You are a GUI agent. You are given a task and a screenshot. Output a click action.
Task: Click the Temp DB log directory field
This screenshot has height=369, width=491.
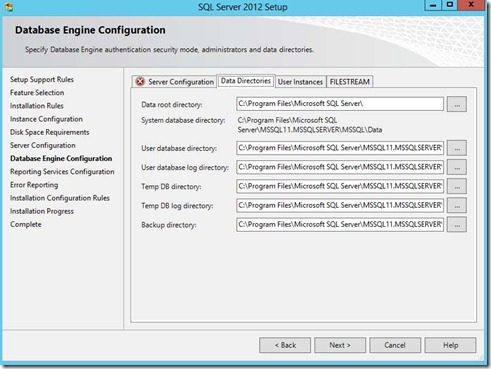coord(340,205)
